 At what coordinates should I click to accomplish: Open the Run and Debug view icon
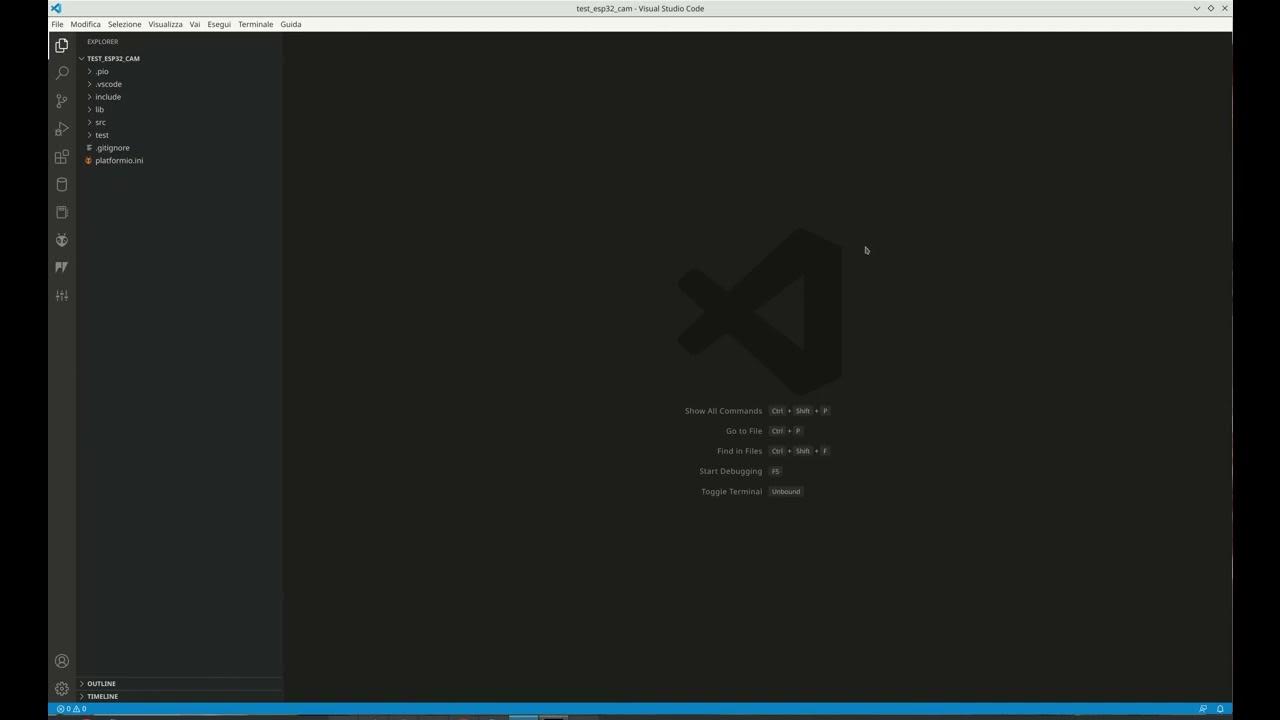pos(61,129)
